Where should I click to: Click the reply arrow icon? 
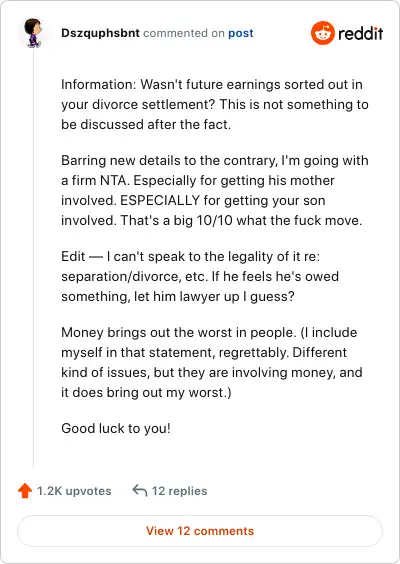click(140, 490)
